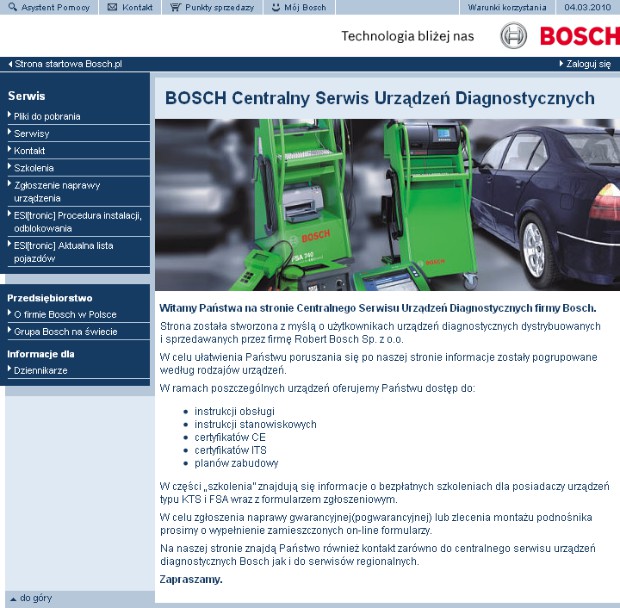Open Zgłoszenie naprawy urządzenia link
The width and height of the screenshot is (620, 608).
(x=57, y=191)
